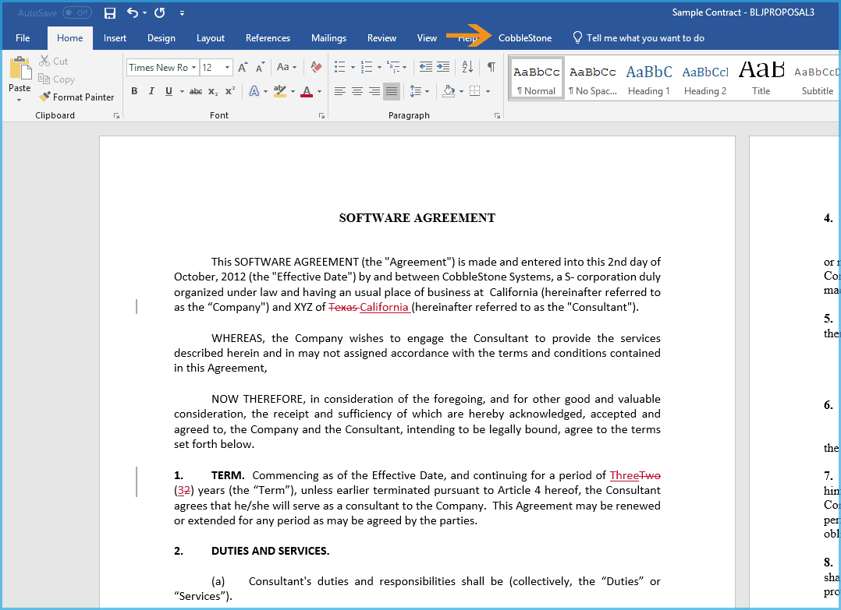This screenshot has width=841, height=610.
Task: Activate Format Painter
Action: click(77, 97)
